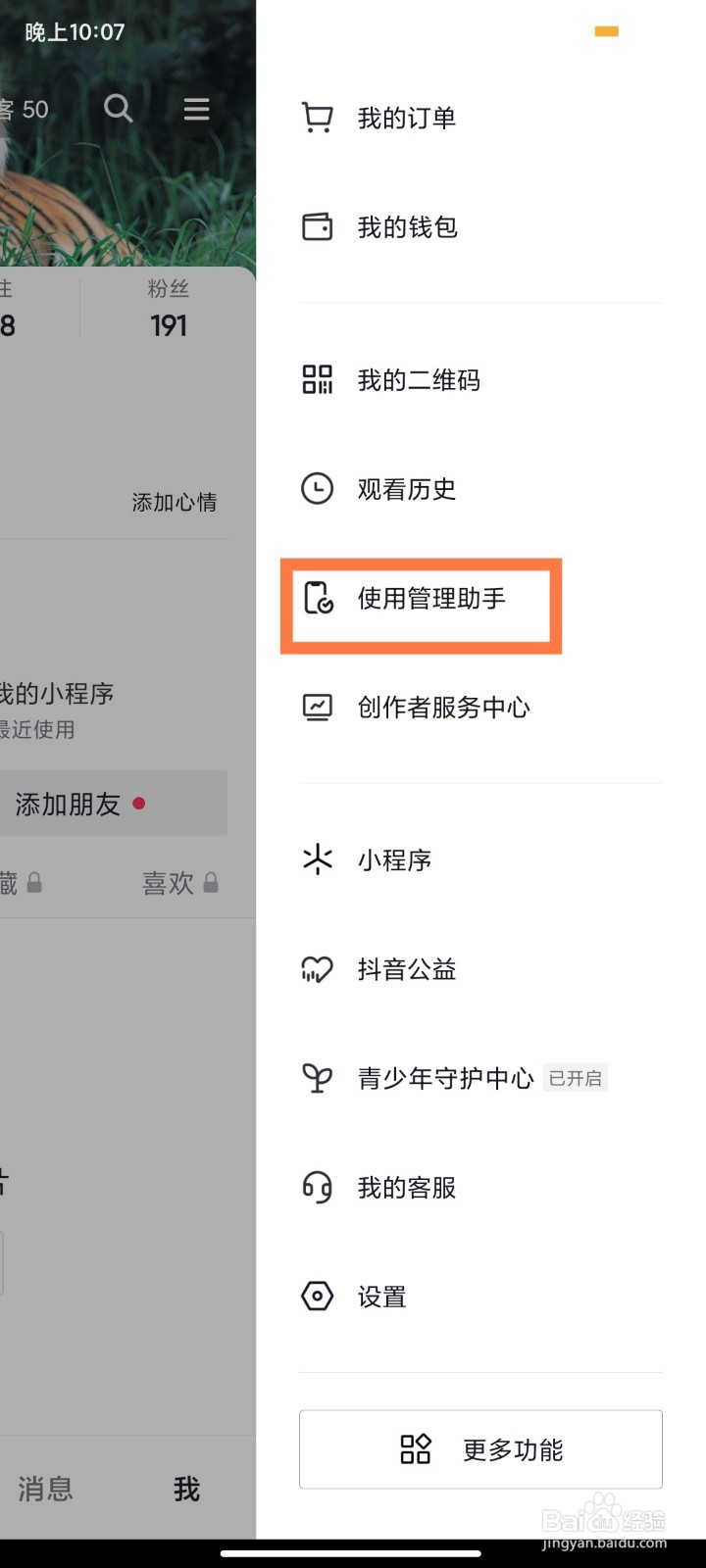Tap the clock icon for watch history

coord(317,489)
